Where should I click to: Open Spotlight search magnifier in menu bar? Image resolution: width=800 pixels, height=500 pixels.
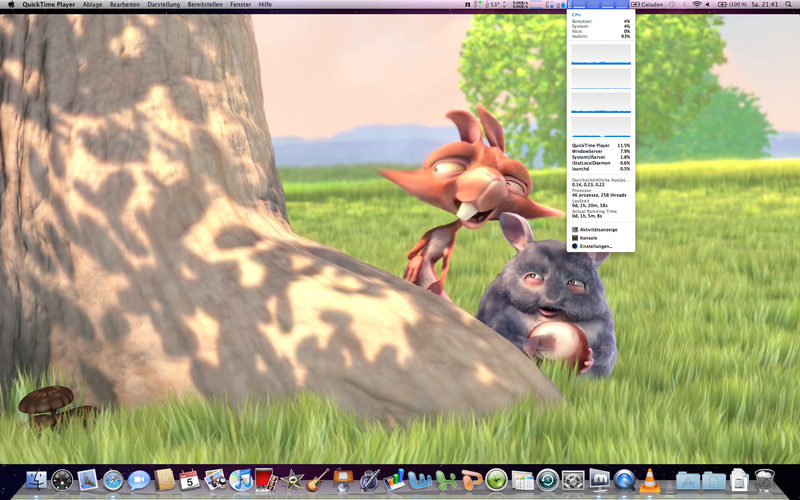pyautogui.click(x=788, y=5)
